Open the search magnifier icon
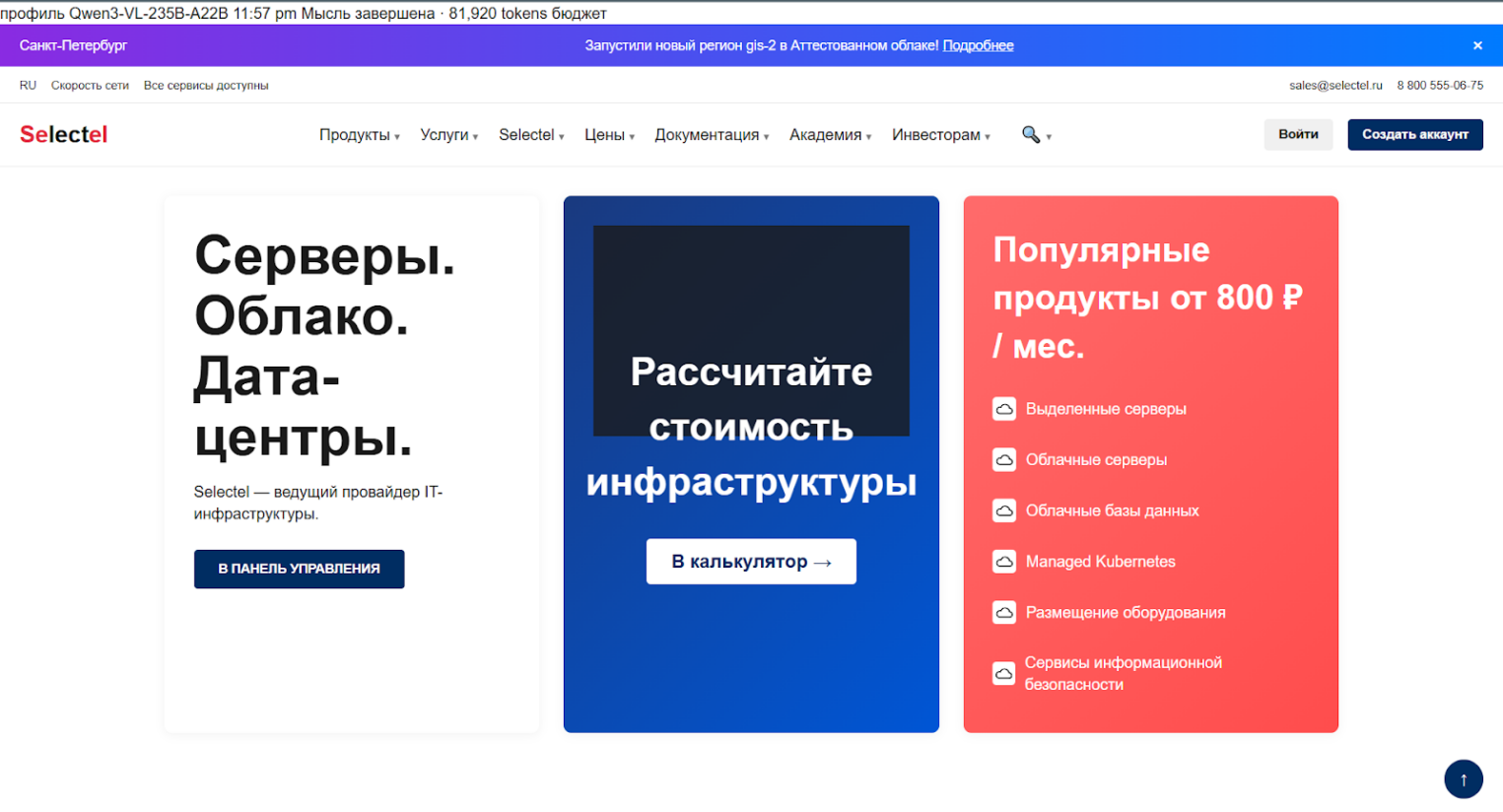Viewport: 1503px width, 812px height. point(1031,134)
